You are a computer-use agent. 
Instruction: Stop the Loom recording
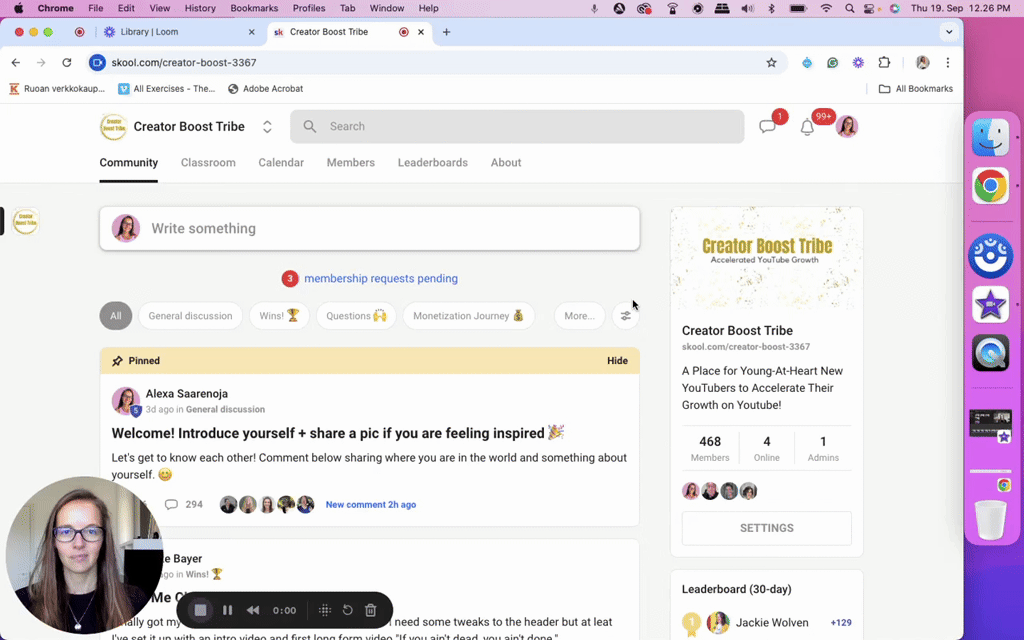pyautogui.click(x=200, y=610)
